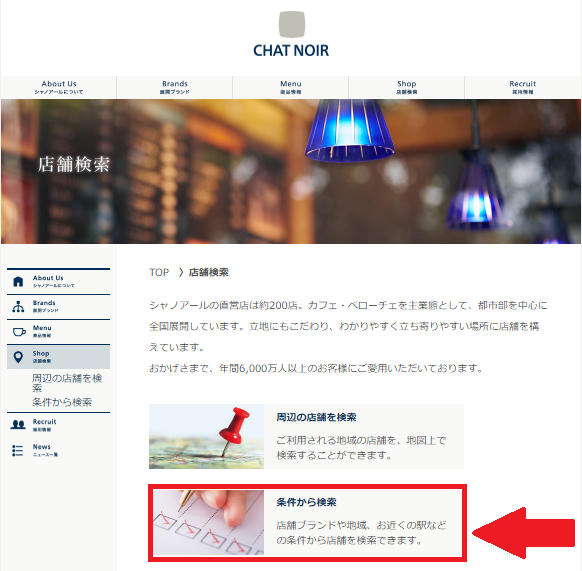Image resolution: width=582 pixels, height=571 pixels.
Task: Click the Brands hierarchy icon in sidebar
Action: [x=18, y=306]
